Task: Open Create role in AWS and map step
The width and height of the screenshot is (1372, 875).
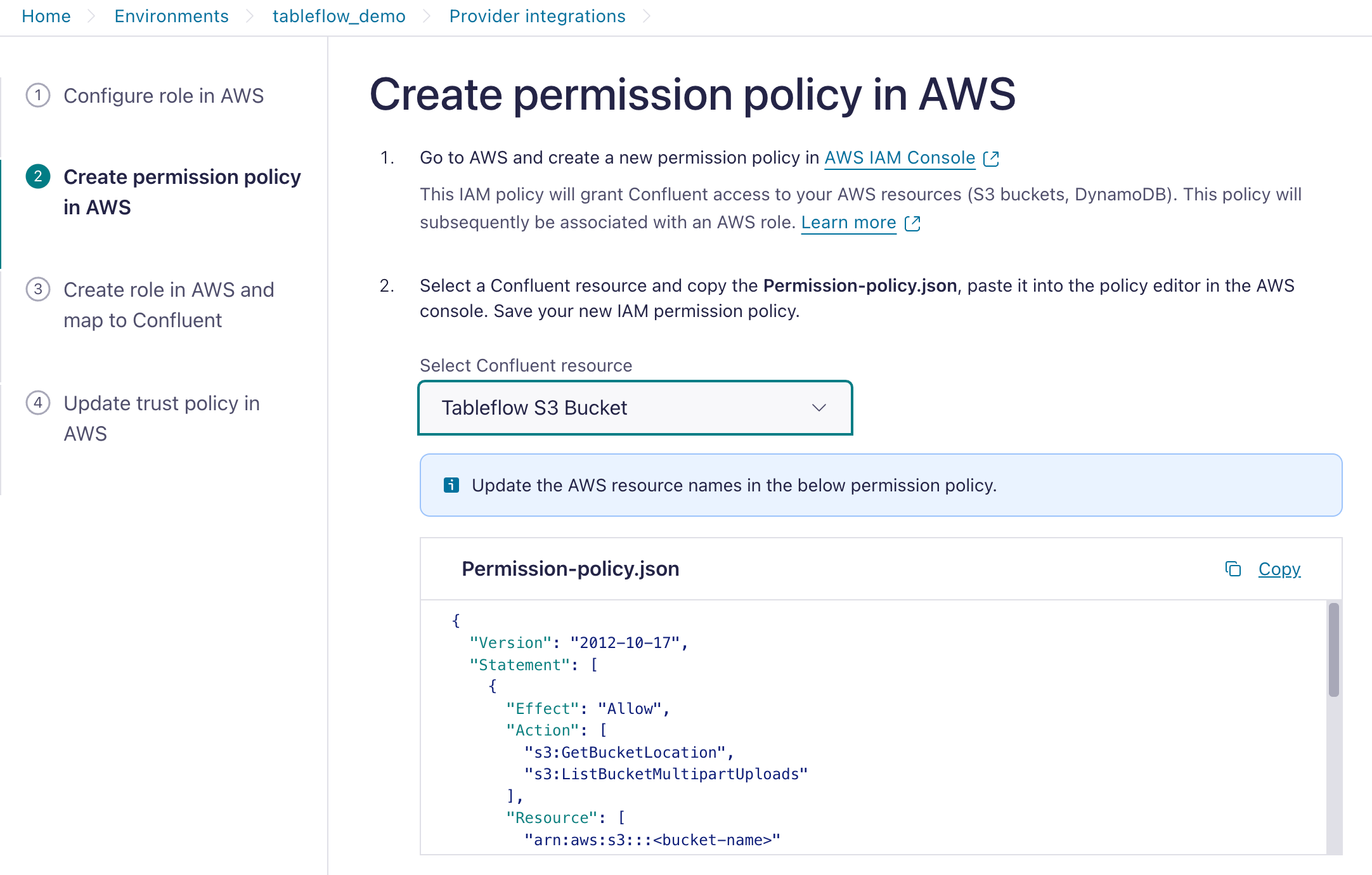Action: coord(169,305)
